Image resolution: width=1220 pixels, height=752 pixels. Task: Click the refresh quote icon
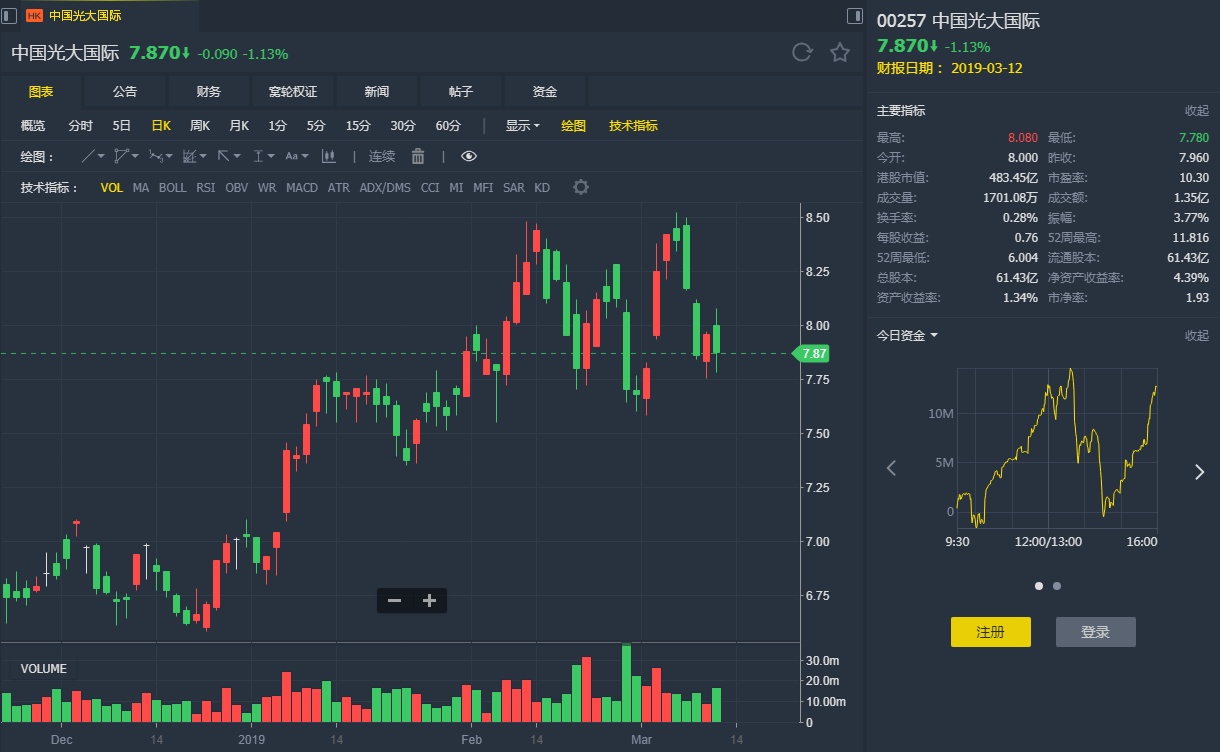801,53
